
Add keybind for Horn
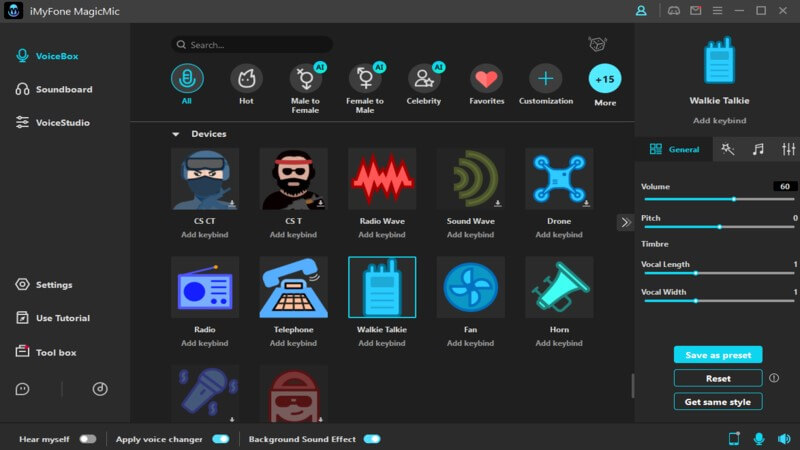point(559,343)
